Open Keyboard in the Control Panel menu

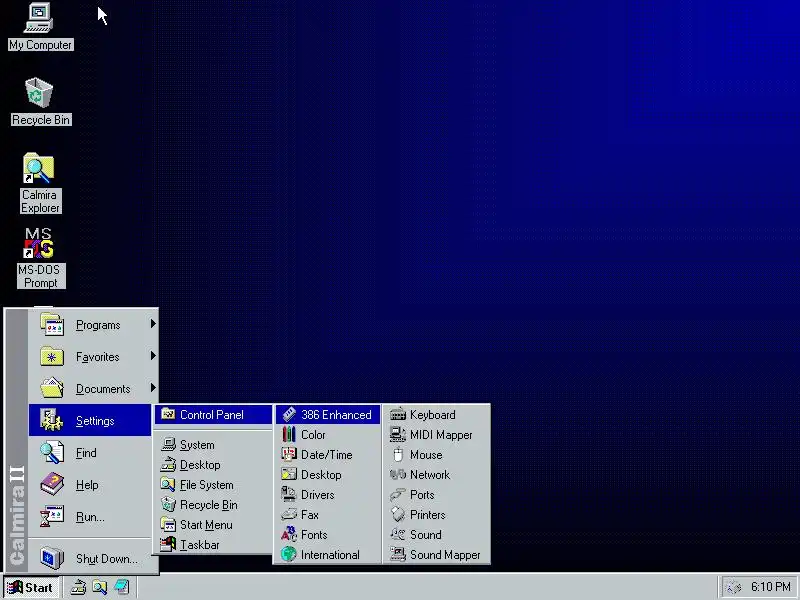coord(436,415)
